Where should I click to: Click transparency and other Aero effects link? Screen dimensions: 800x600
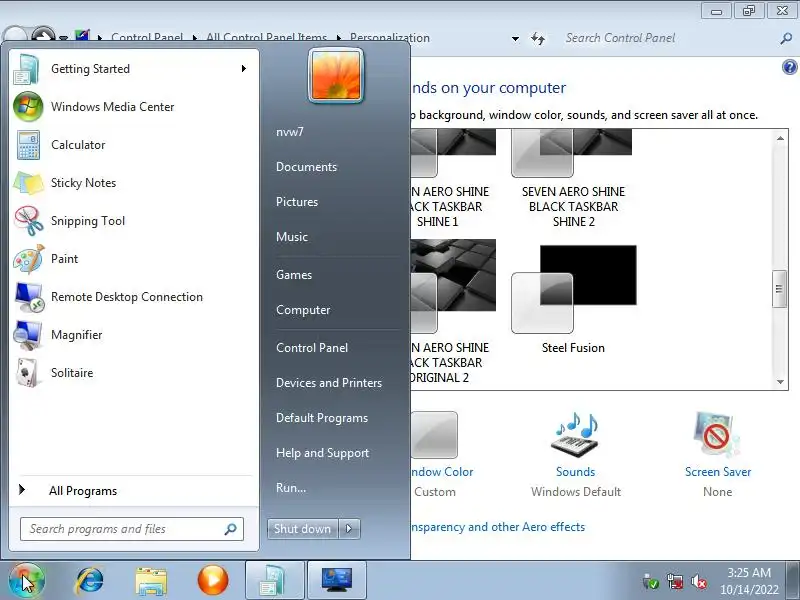[x=498, y=527]
